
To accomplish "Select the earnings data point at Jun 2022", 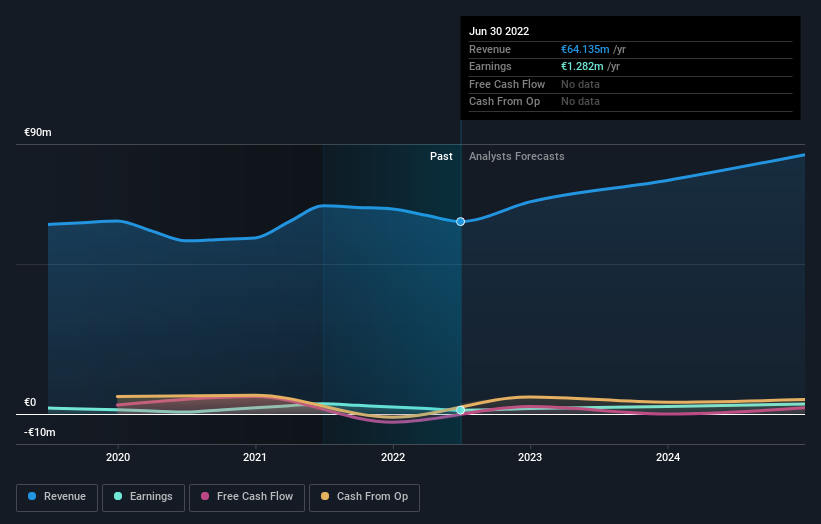I will [x=460, y=410].
